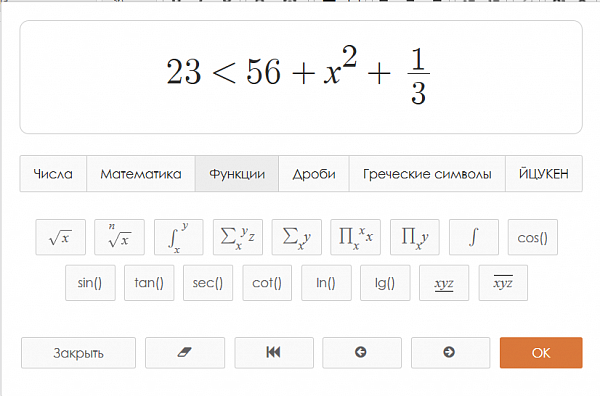Move cursor left with arrow button
This screenshot has width=600, height=396.
pyautogui.click(x=362, y=353)
